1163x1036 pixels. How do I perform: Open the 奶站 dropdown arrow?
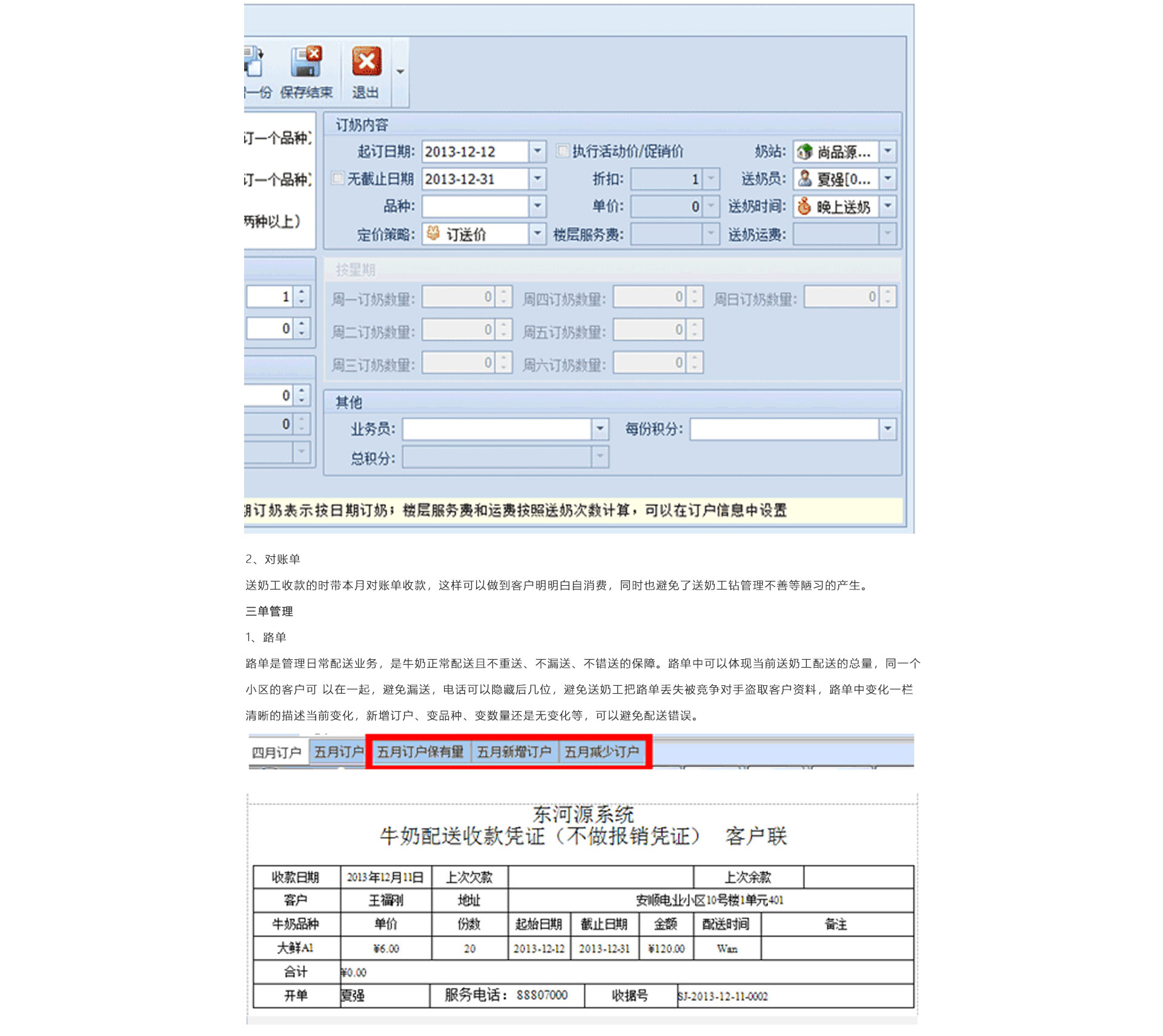[887, 151]
